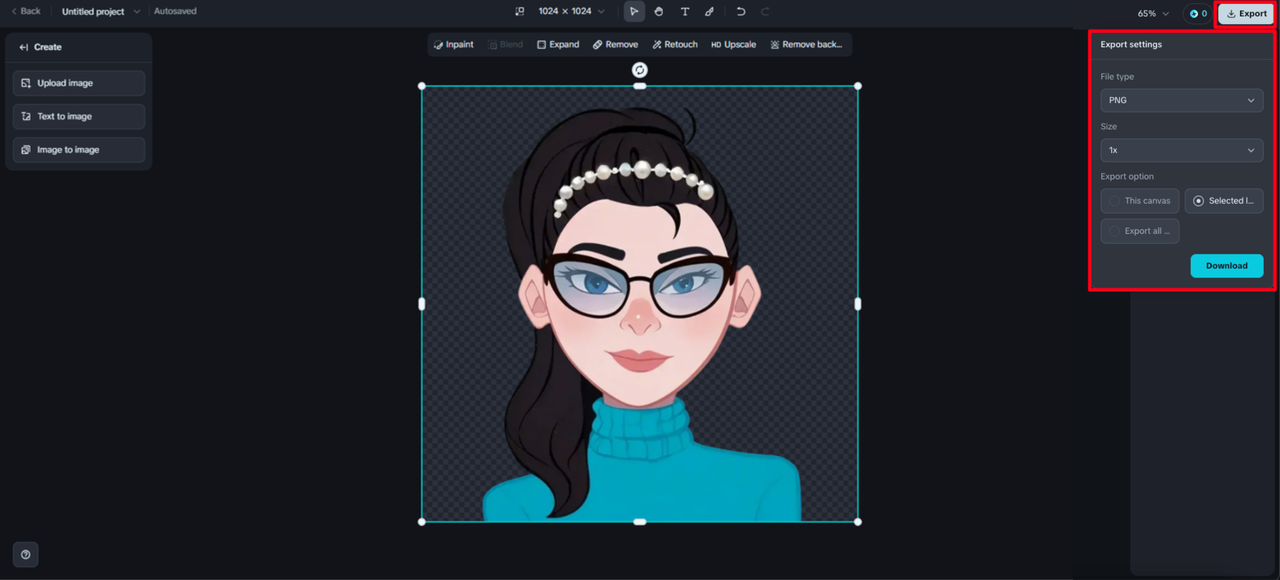
Task: Go Back to the previous page
Action: pyautogui.click(x=26, y=11)
